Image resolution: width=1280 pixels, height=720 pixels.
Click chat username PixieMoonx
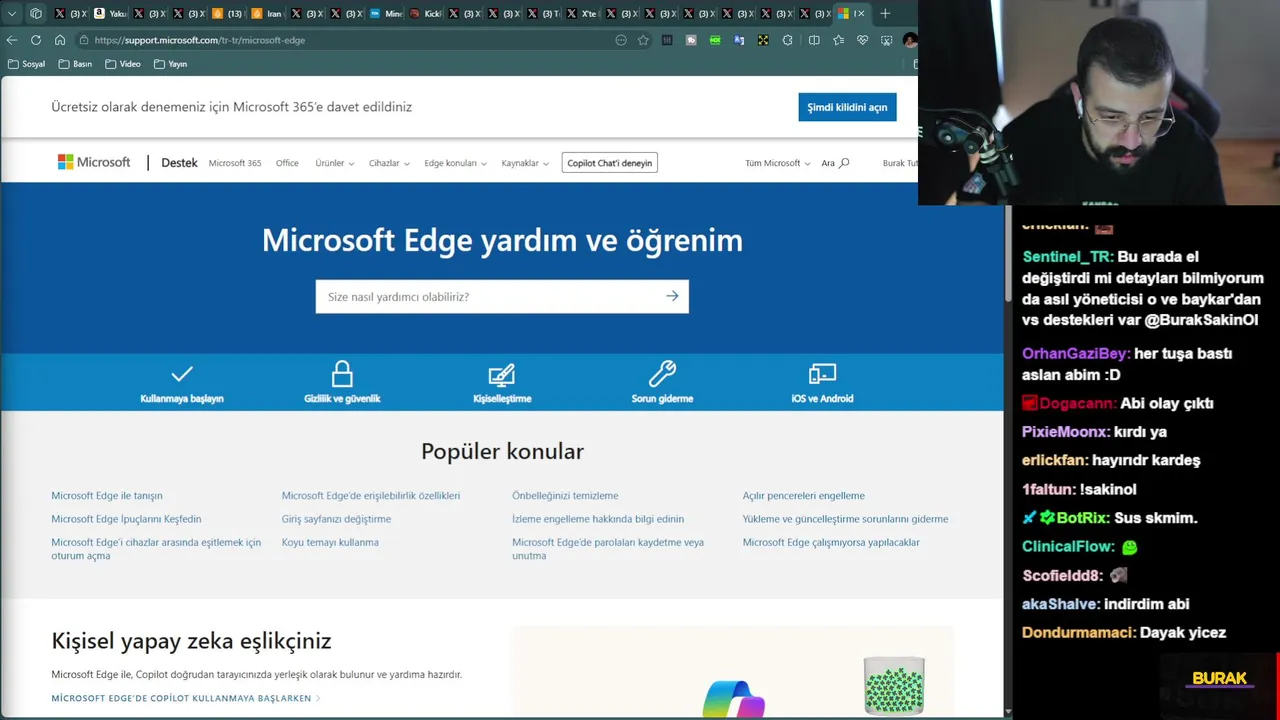point(1065,432)
